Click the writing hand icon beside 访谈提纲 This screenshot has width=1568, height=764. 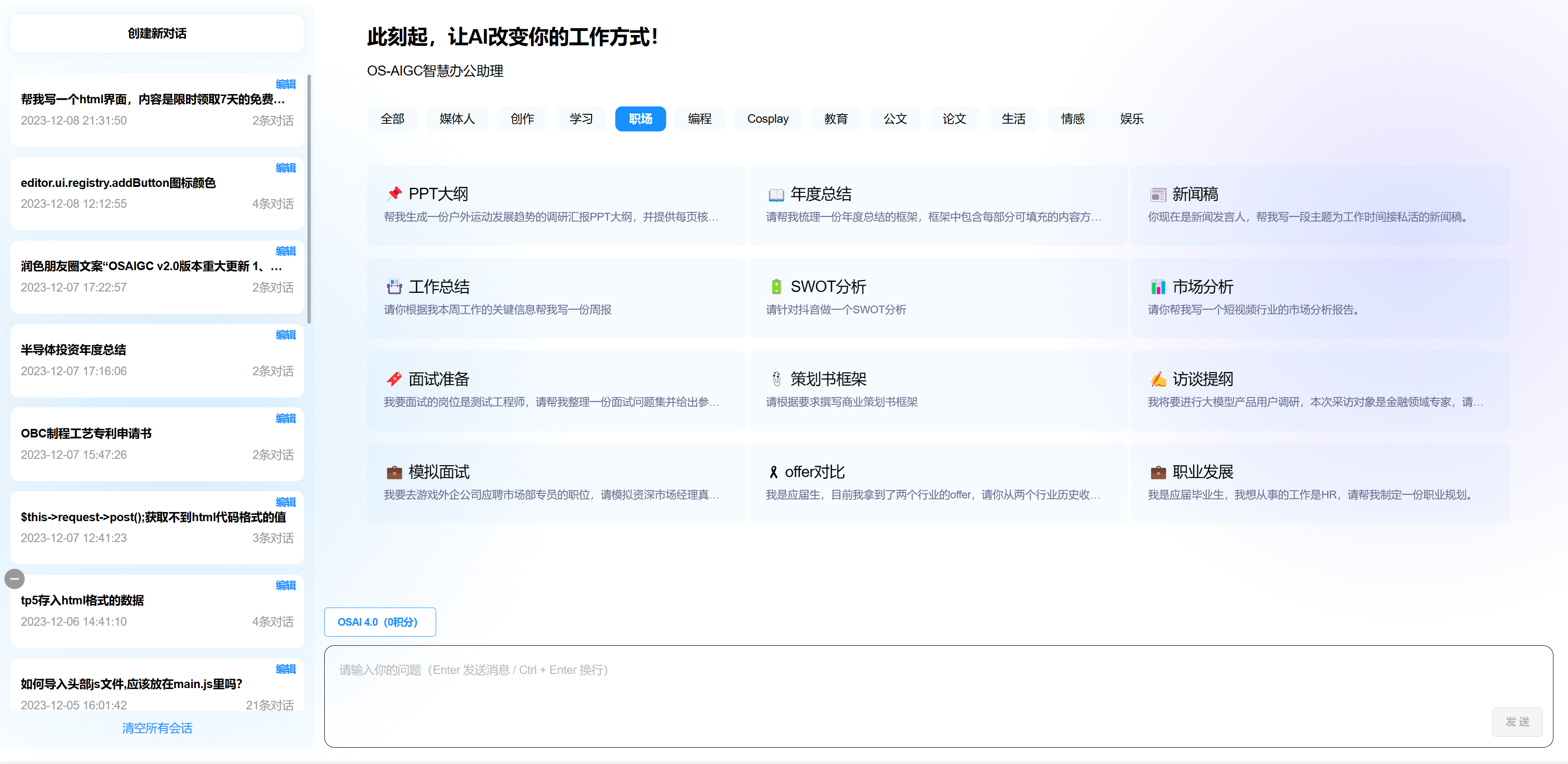pos(1158,379)
